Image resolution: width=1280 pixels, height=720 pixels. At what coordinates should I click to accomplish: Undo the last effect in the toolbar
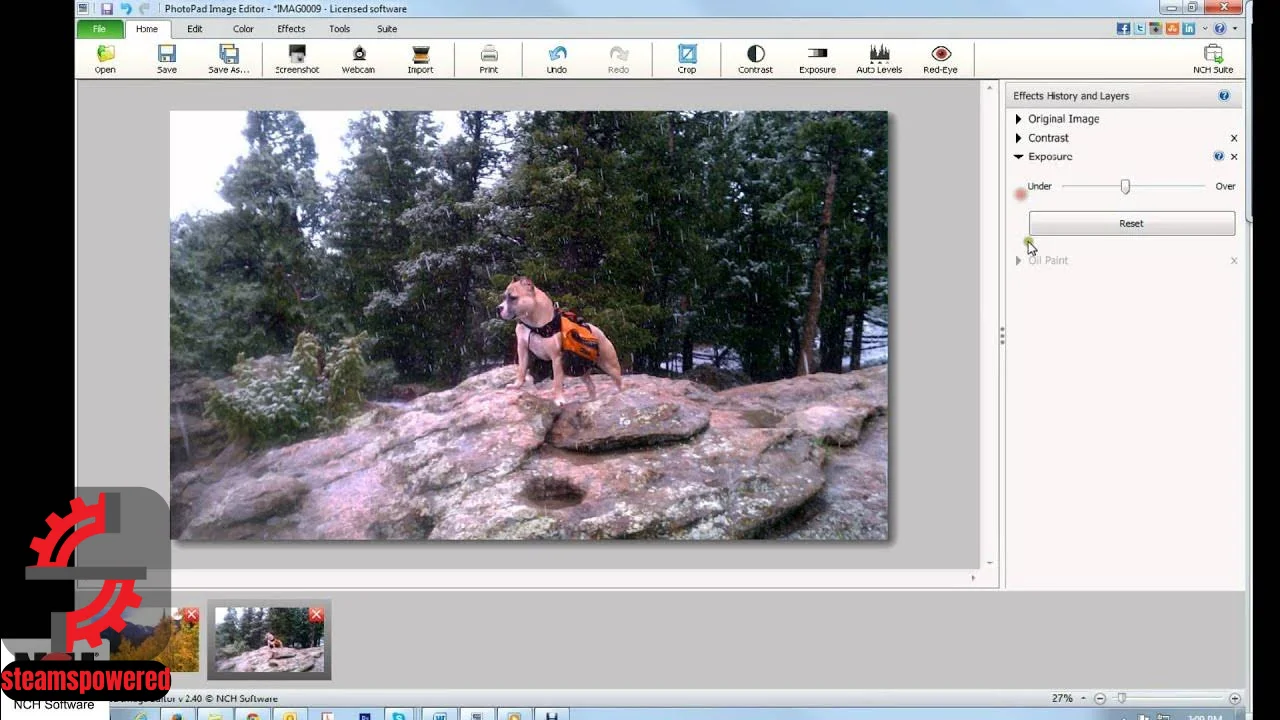557,60
